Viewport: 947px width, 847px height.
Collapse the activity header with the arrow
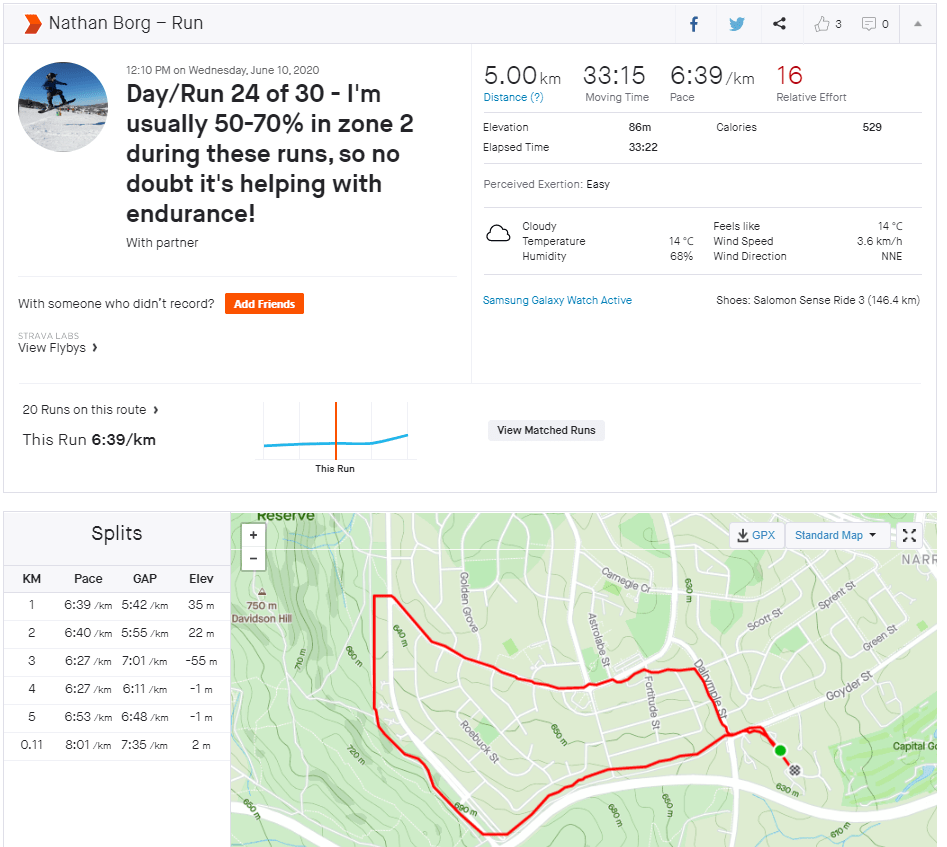point(918,24)
